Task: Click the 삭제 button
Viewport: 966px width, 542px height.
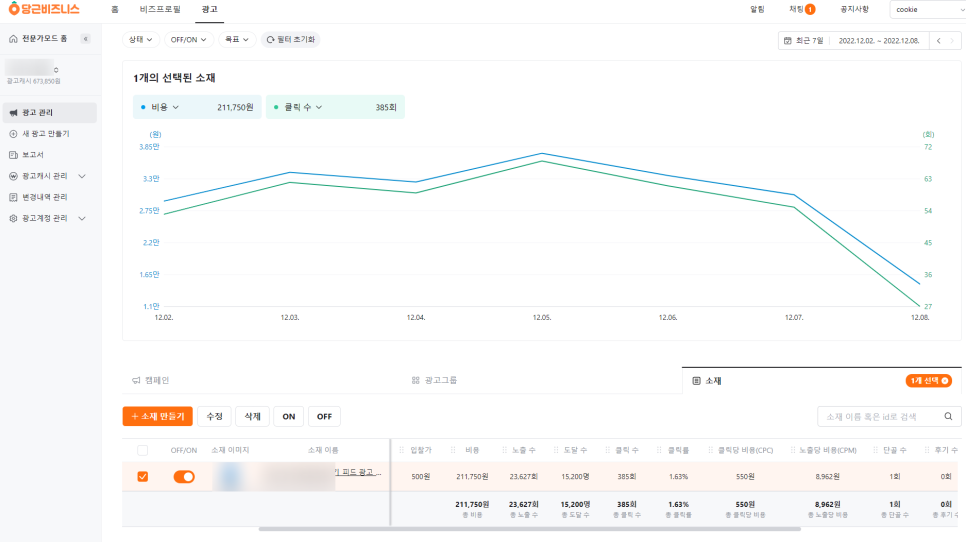Action: coord(253,416)
